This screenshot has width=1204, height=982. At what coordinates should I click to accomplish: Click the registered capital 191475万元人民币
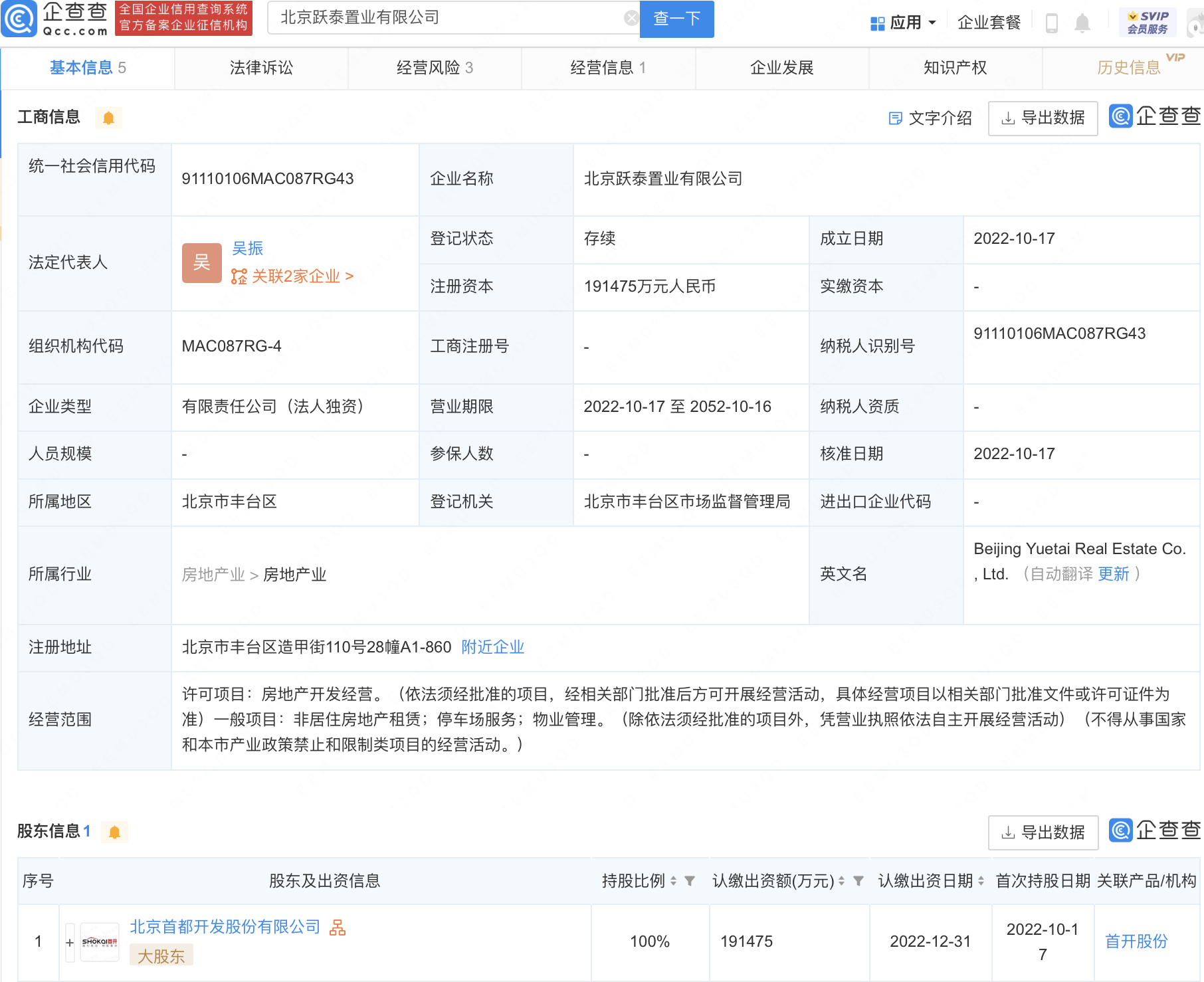[649, 286]
